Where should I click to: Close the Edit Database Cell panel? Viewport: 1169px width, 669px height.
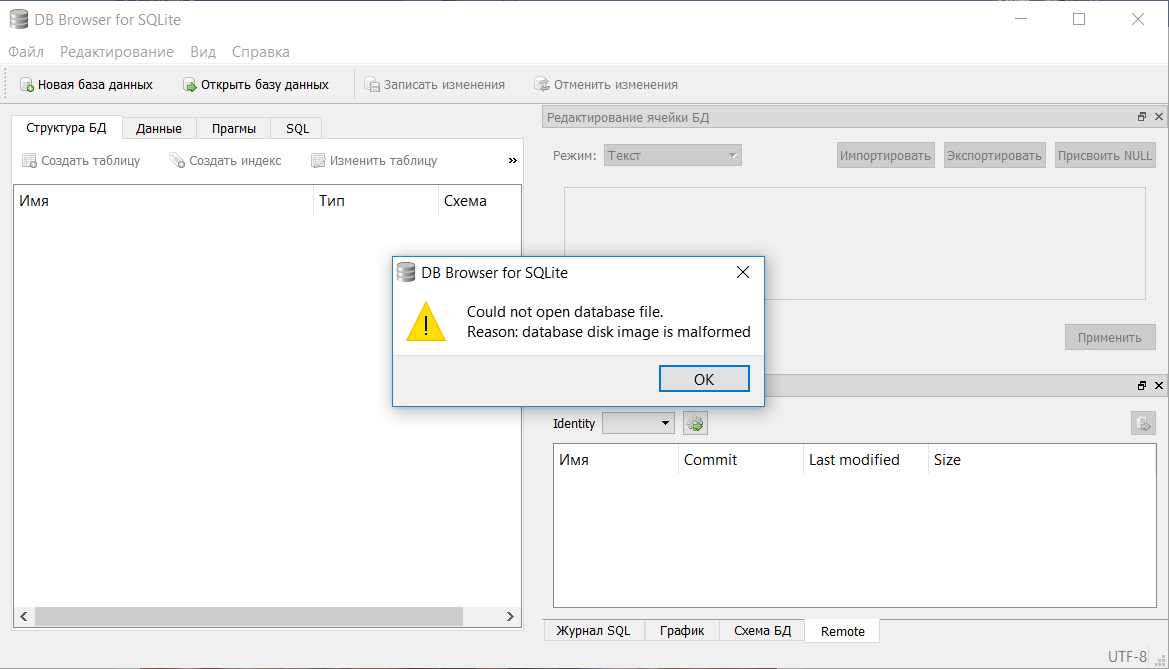pyautogui.click(x=1159, y=116)
